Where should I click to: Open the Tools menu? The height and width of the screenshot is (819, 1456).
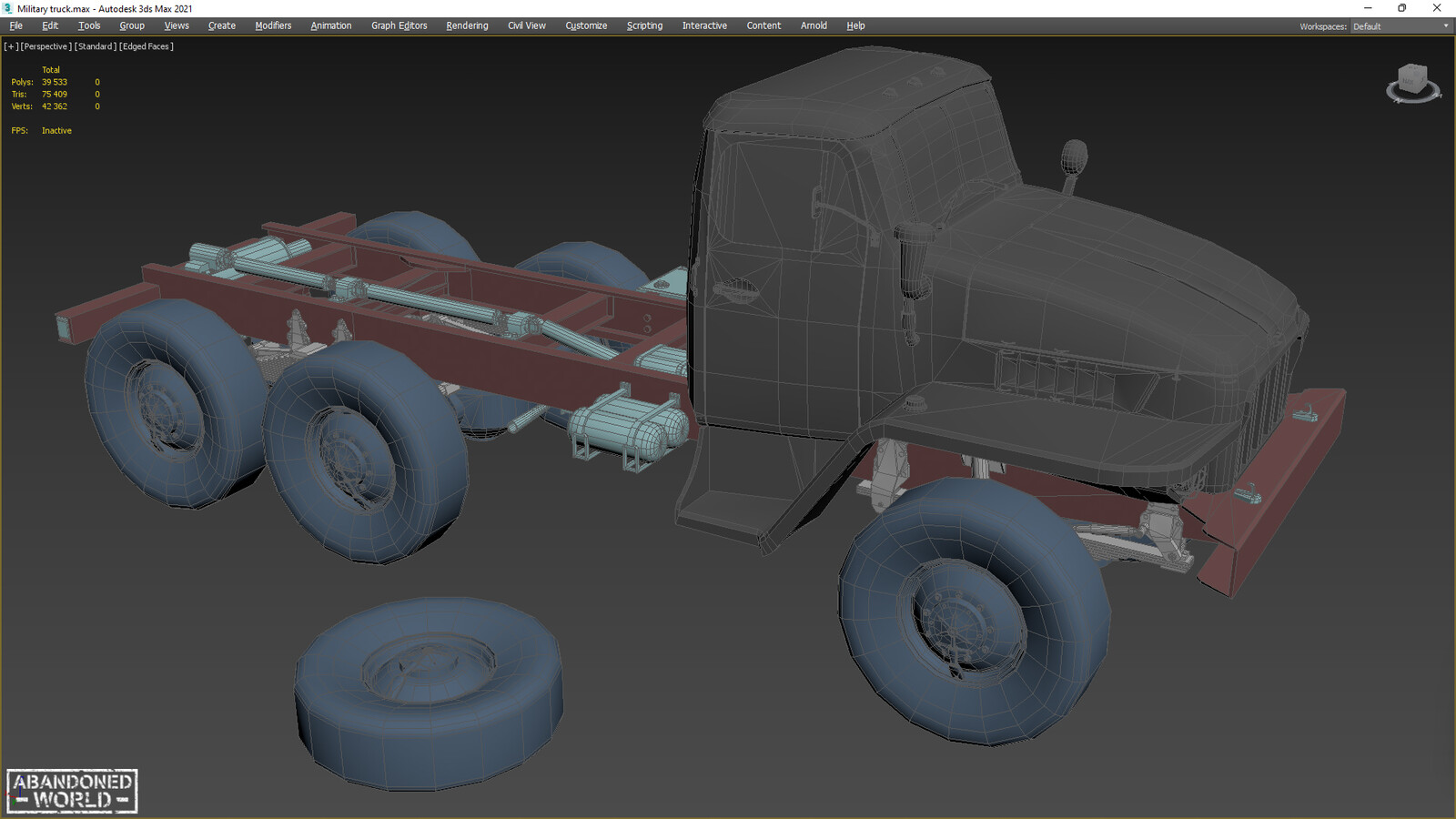coord(89,25)
